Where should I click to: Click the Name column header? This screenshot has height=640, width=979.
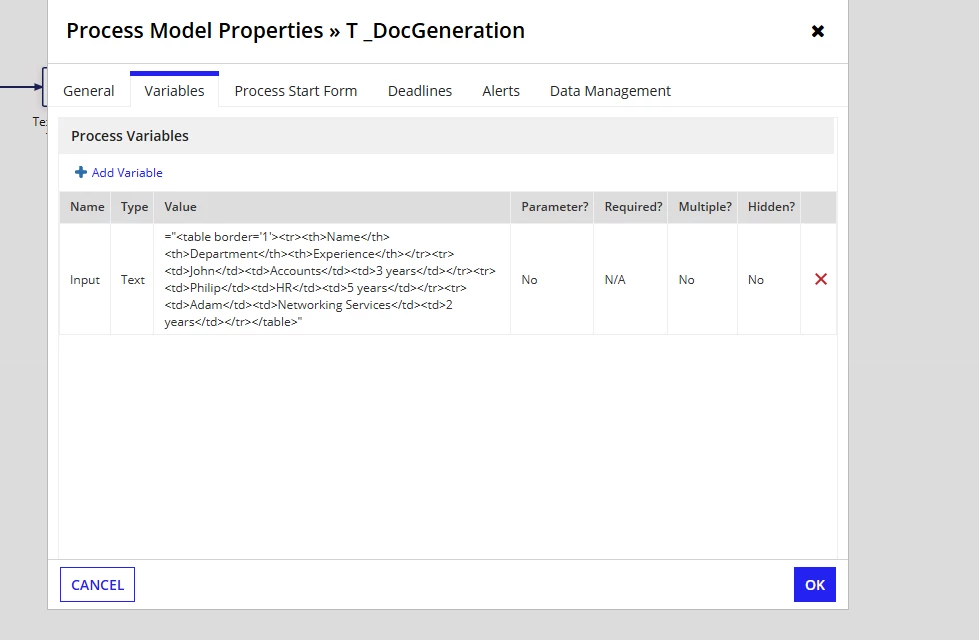point(87,207)
